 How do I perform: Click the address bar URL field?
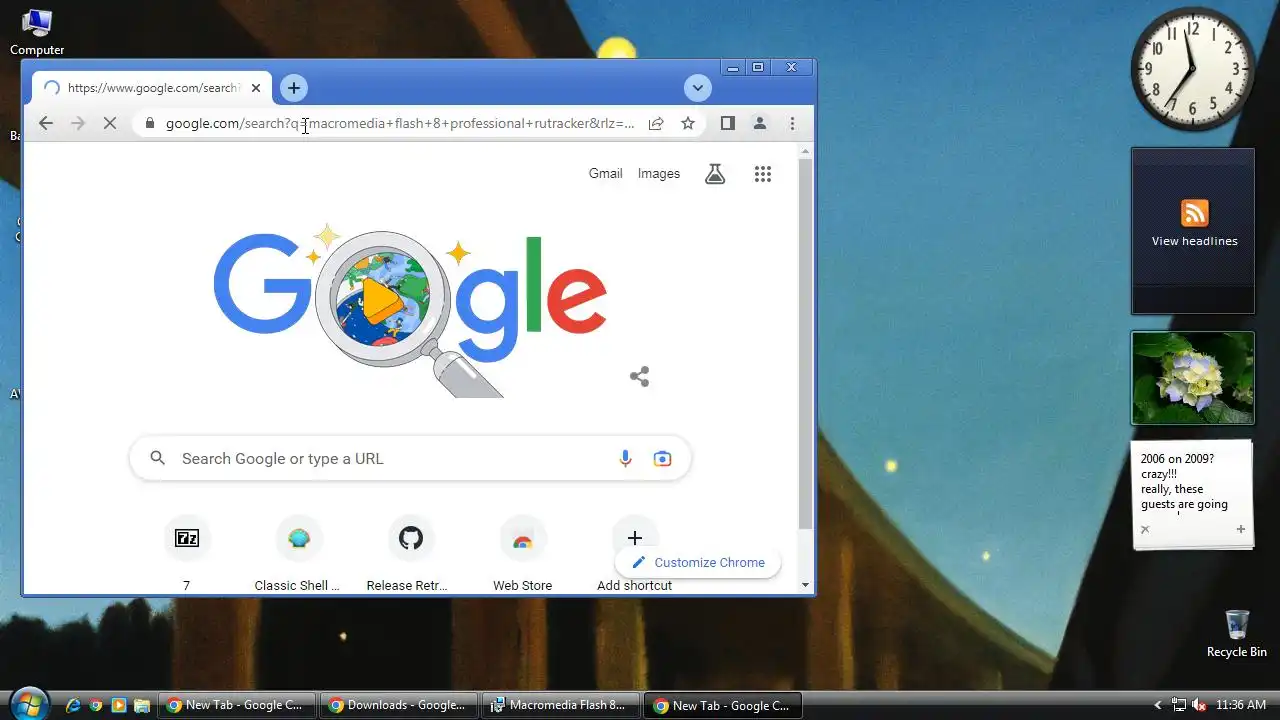click(400, 123)
